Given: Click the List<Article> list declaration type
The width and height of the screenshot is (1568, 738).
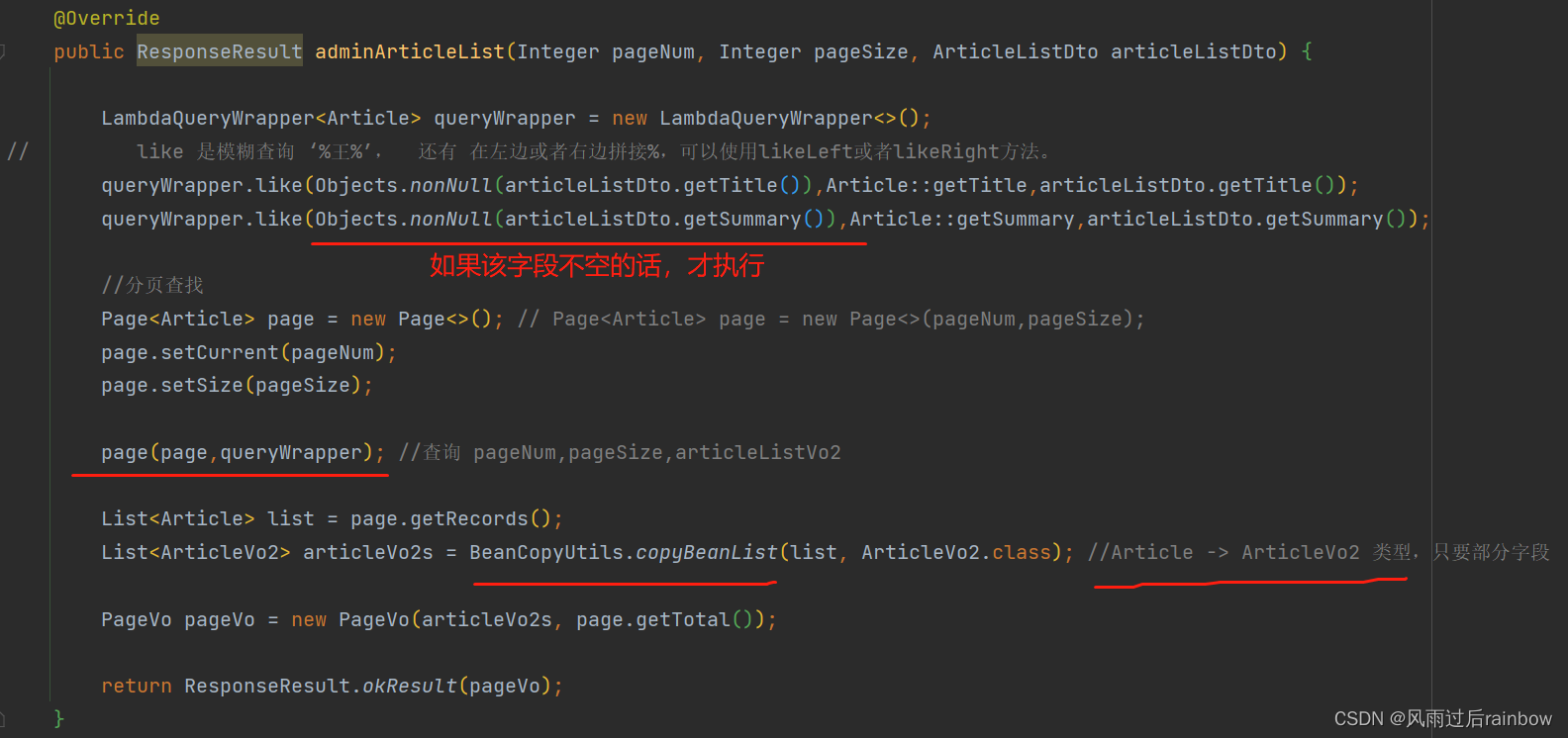Looking at the screenshot, I should point(178,518).
